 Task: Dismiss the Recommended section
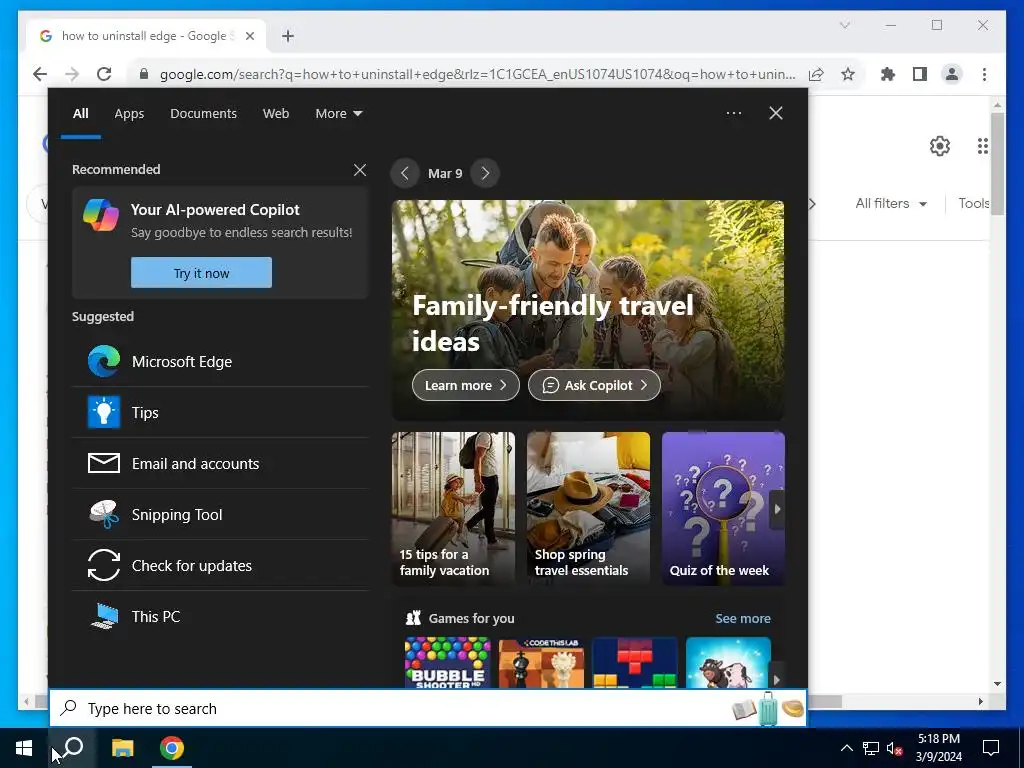[360, 170]
